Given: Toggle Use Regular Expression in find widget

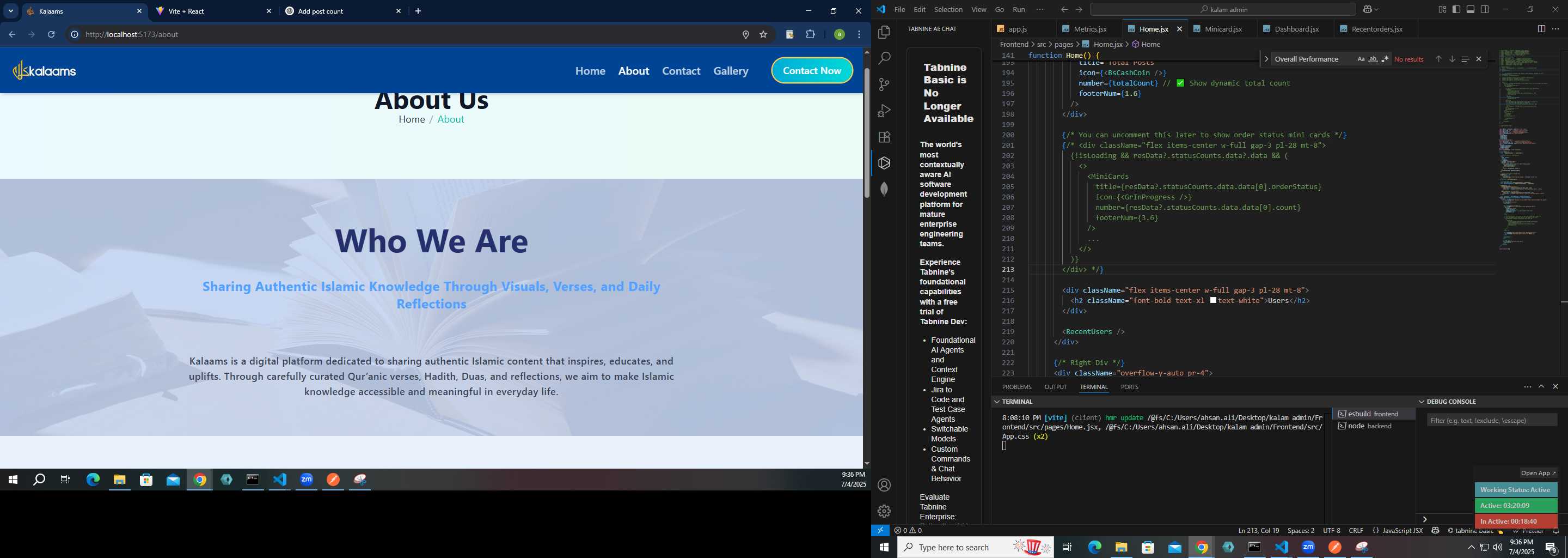Looking at the screenshot, I should (1385, 59).
